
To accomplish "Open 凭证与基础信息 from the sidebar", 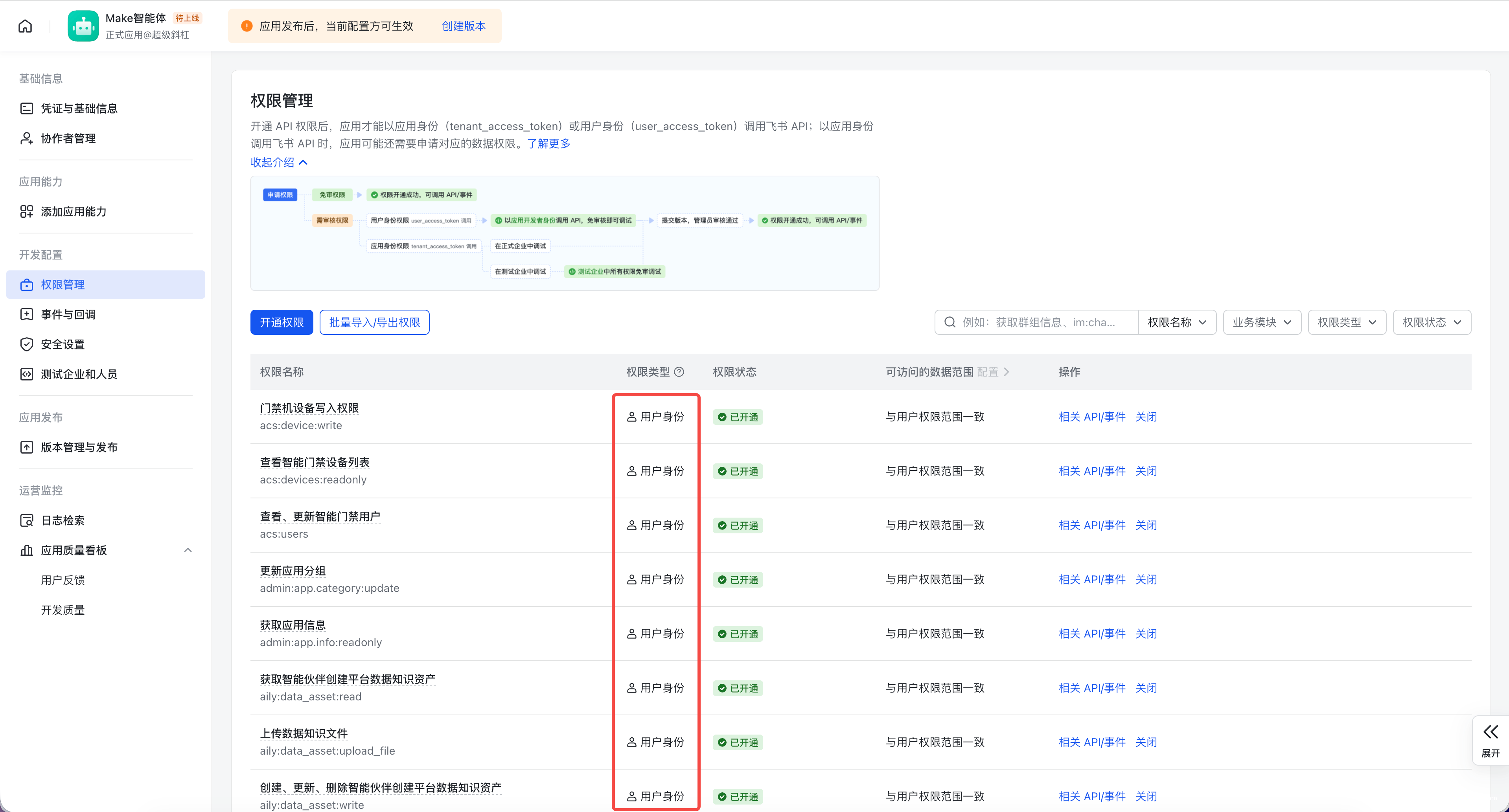I will (79, 108).
